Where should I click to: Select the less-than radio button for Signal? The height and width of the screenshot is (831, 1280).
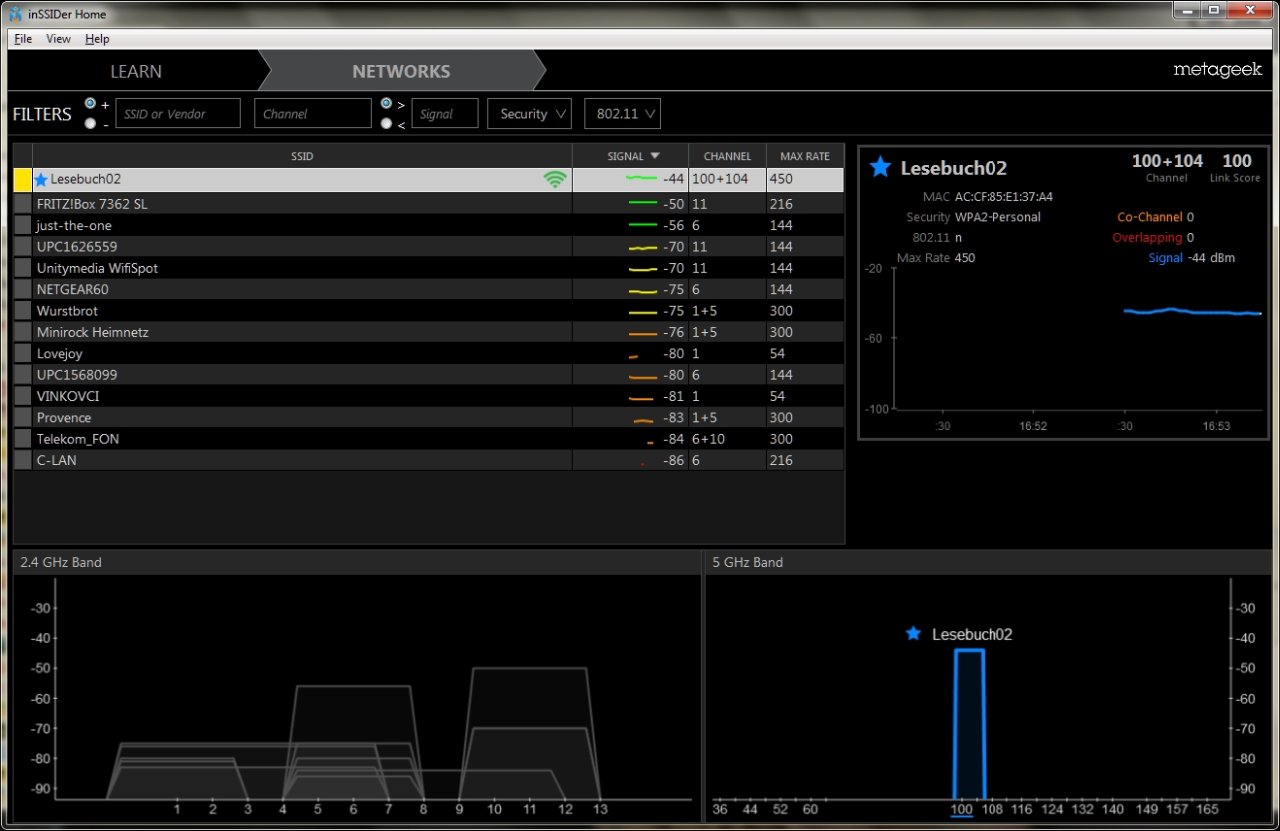[386, 124]
